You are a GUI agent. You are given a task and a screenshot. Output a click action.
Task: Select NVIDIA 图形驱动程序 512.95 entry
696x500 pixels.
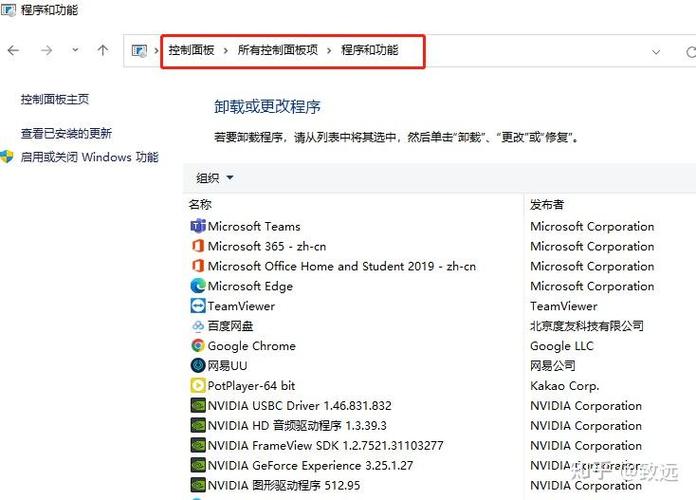[284, 485]
